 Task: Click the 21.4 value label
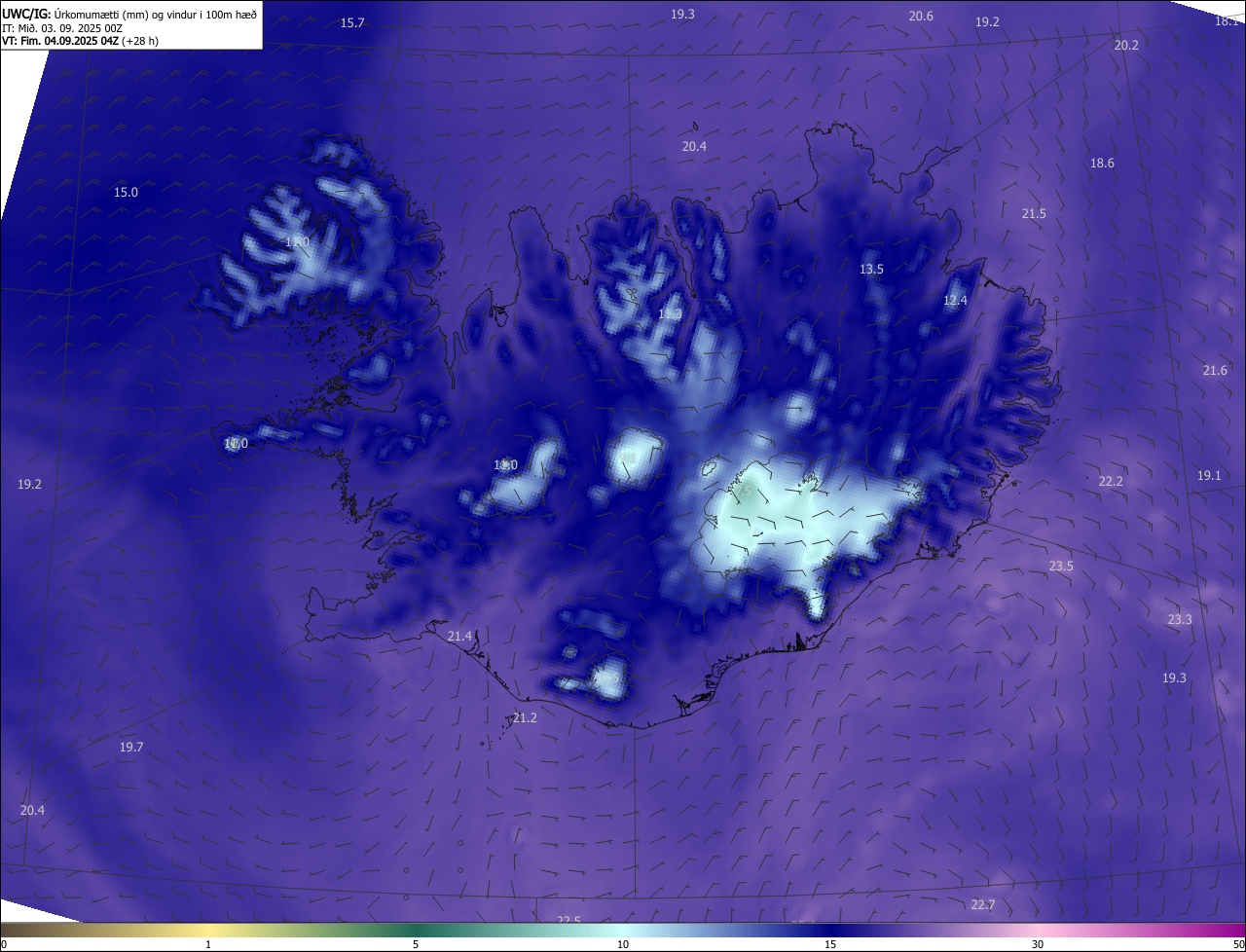[459, 636]
